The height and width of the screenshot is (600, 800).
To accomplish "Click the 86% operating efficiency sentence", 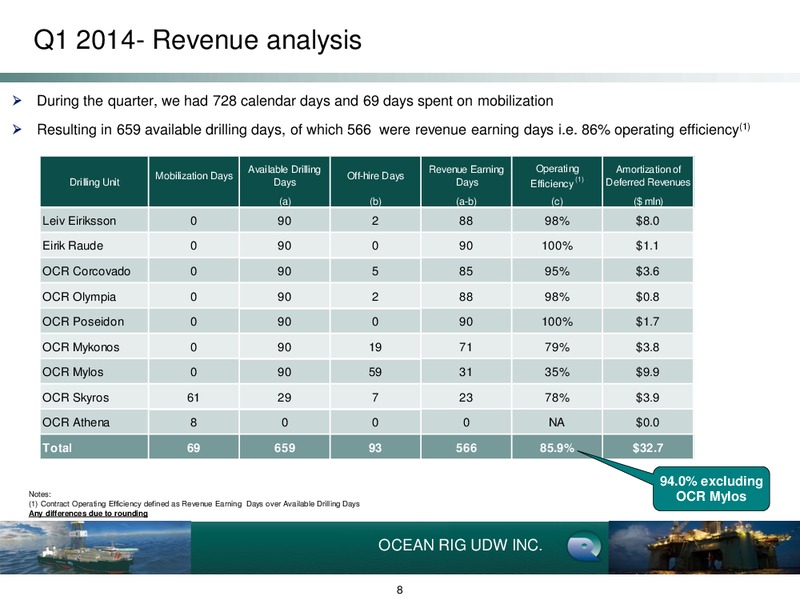I will pyautogui.click(x=393, y=130).
